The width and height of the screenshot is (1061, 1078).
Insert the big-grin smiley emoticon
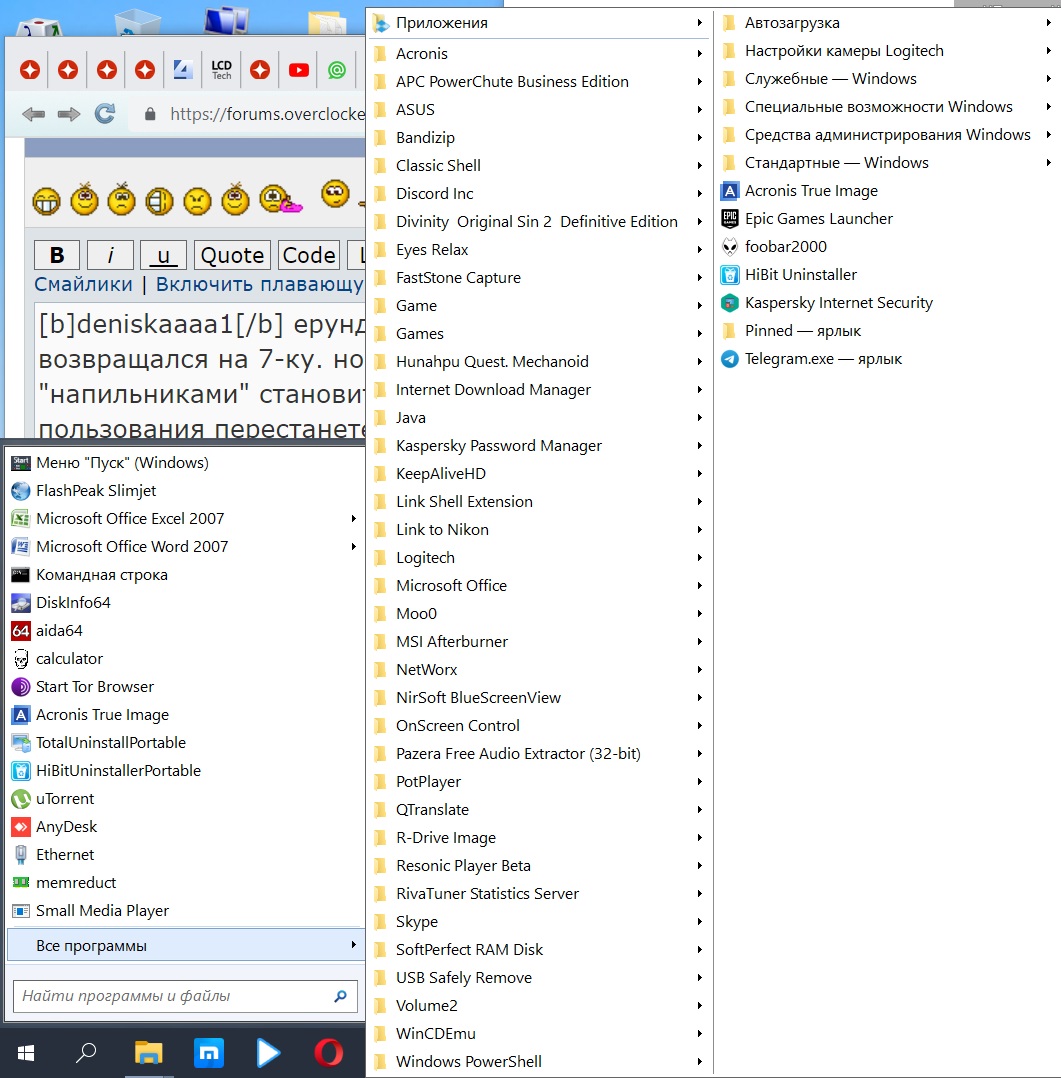(46, 201)
